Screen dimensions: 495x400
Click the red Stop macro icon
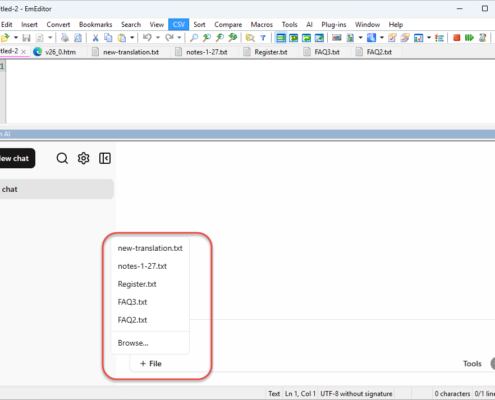[457, 38]
